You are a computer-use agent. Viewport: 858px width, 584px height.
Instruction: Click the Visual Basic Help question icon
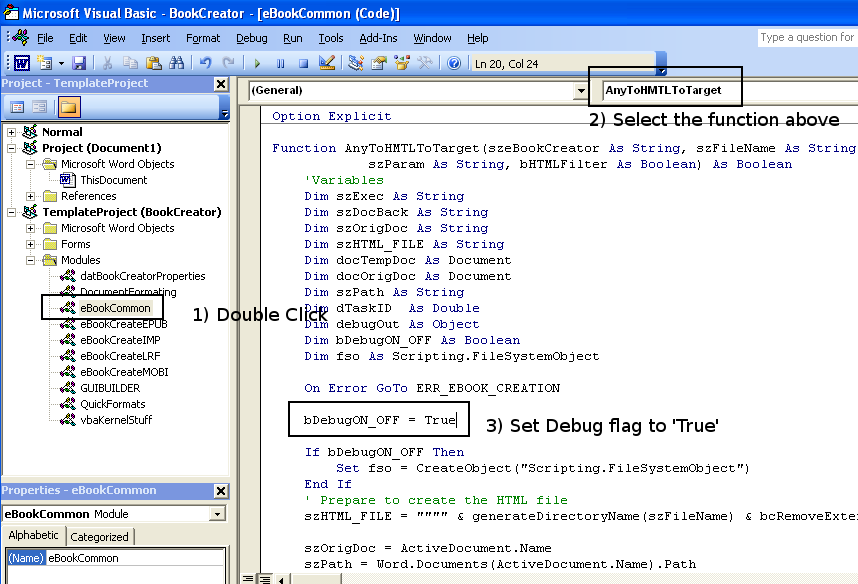pyautogui.click(x=454, y=63)
